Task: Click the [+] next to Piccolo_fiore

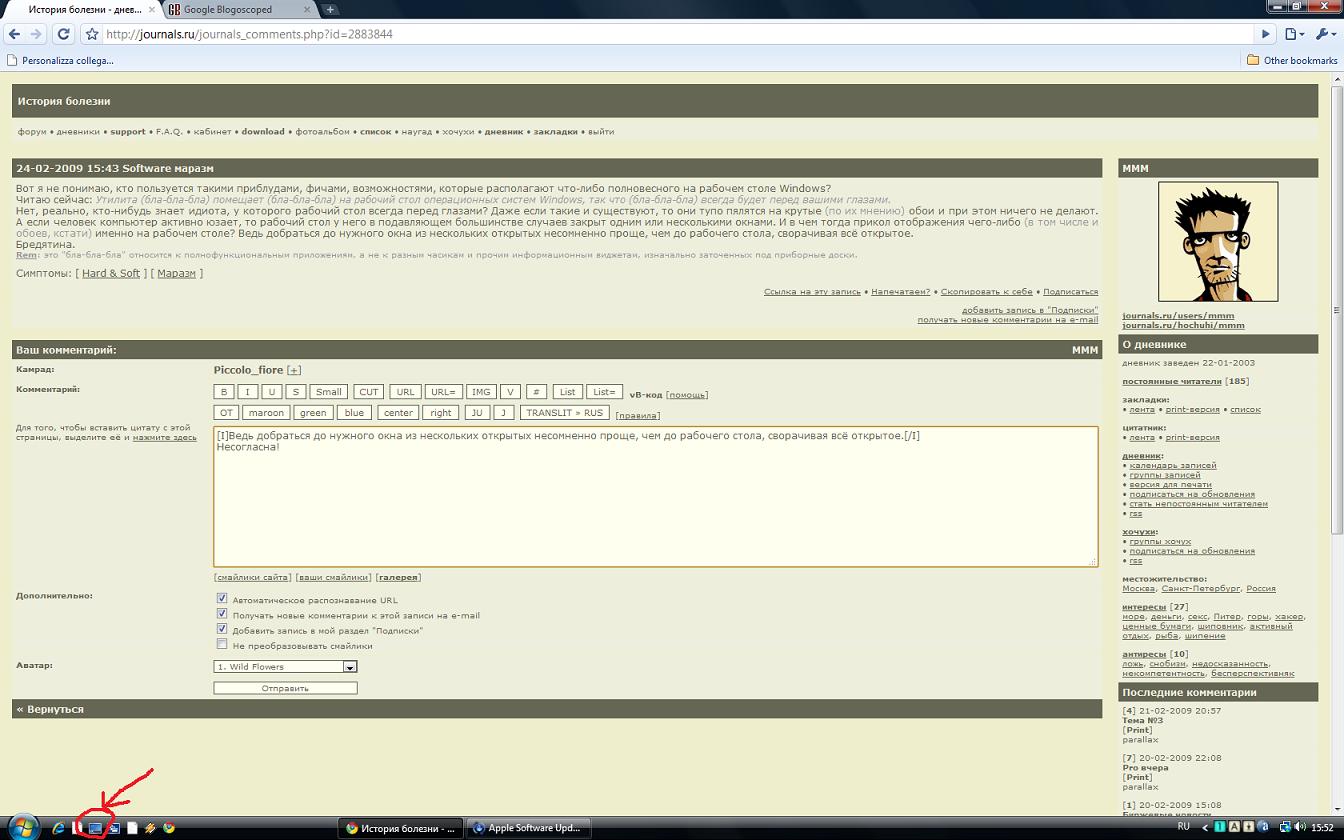Action: click(x=294, y=371)
